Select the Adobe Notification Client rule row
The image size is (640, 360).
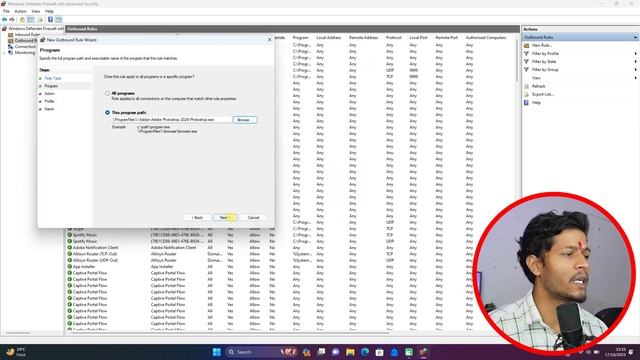(x=269, y=247)
